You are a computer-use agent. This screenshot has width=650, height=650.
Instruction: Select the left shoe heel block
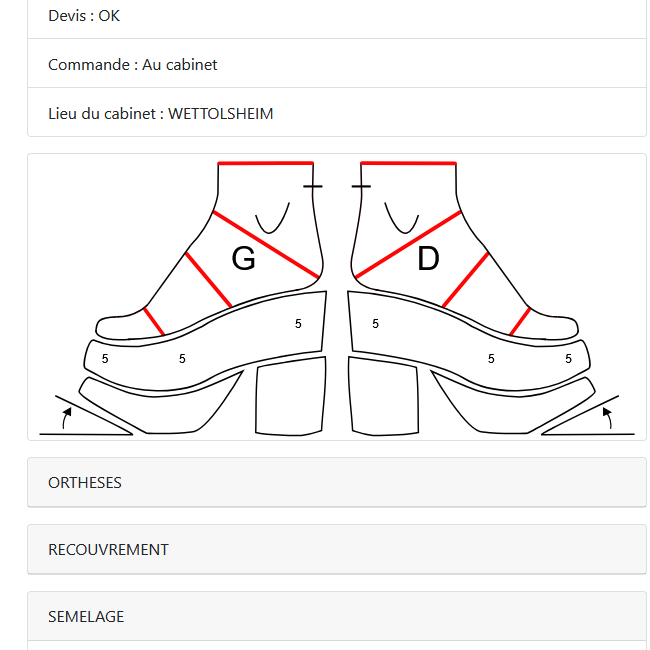291,396
